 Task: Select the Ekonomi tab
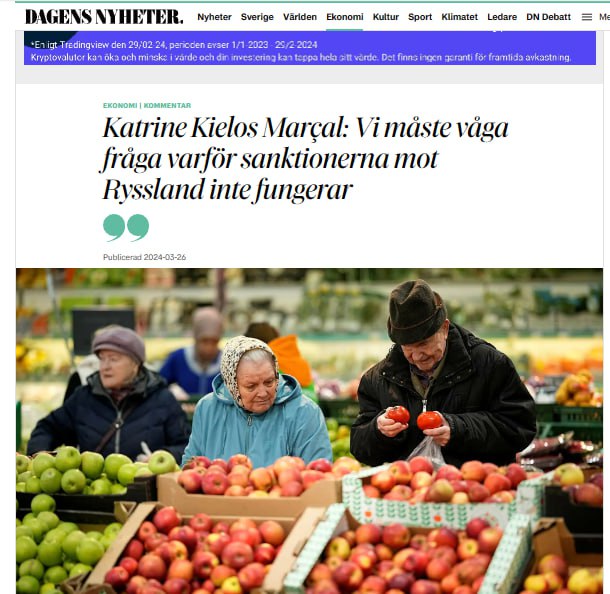(345, 17)
